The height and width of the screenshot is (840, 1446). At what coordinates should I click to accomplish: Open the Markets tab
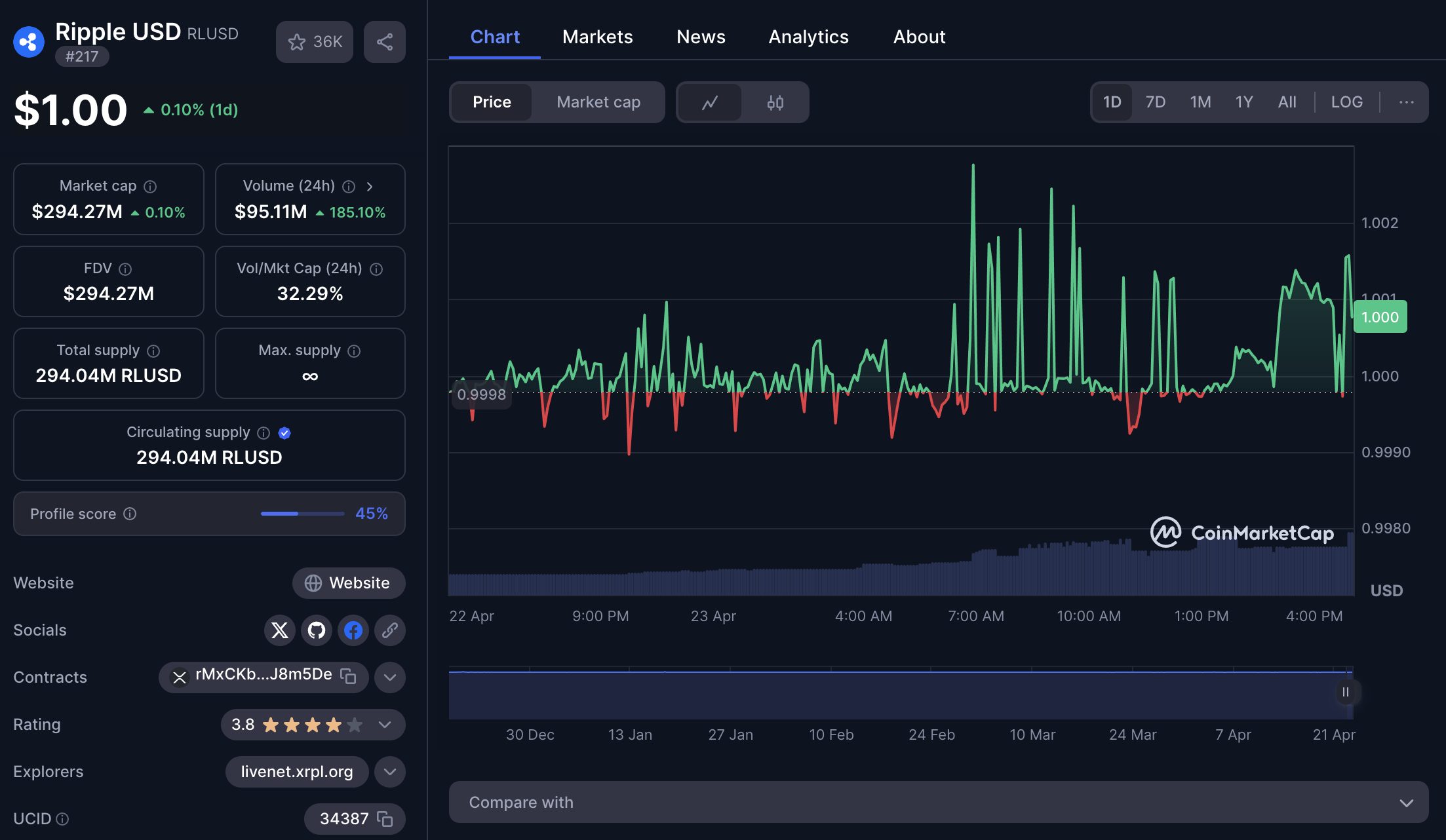[598, 37]
